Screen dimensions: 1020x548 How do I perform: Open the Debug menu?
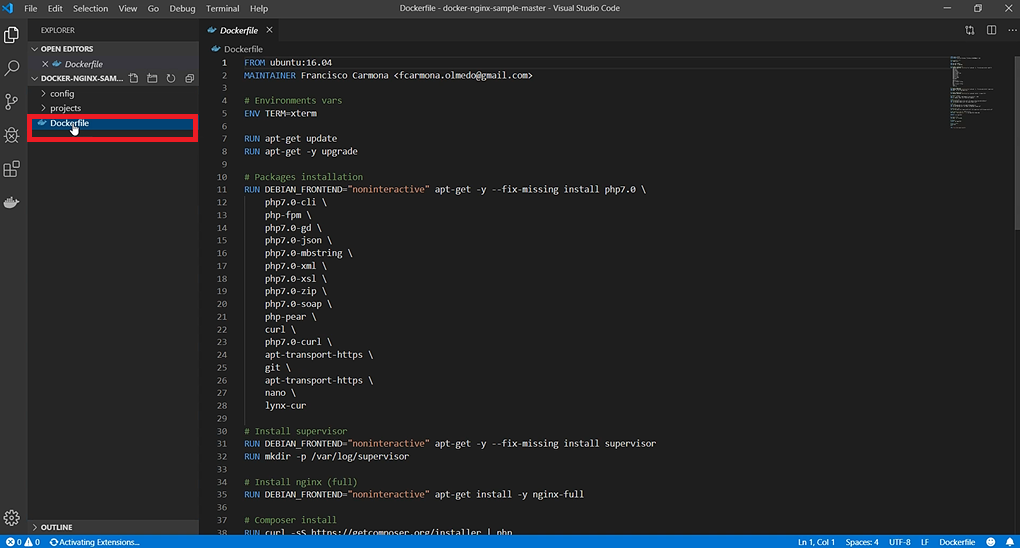(x=182, y=8)
